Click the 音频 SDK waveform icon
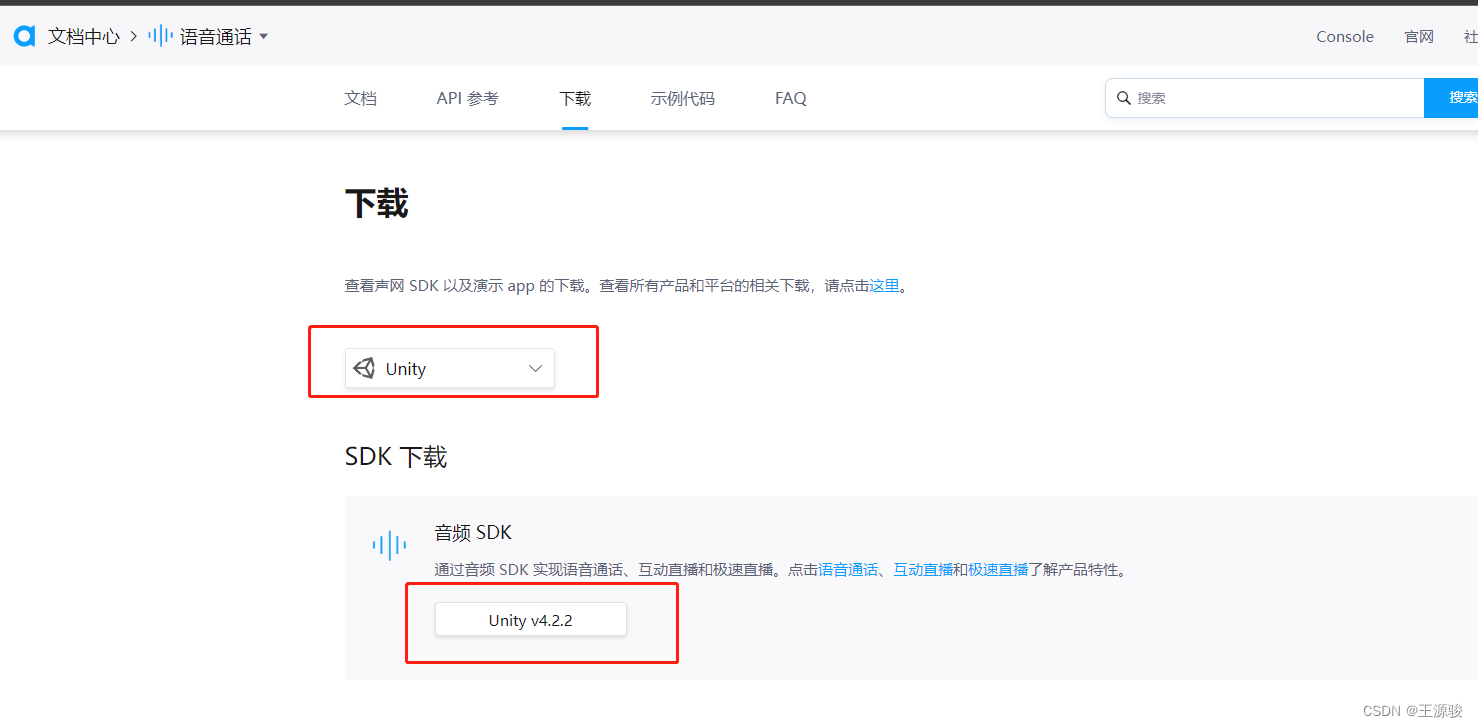This screenshot has height=727, width=1478. click(x=389, y=545)
